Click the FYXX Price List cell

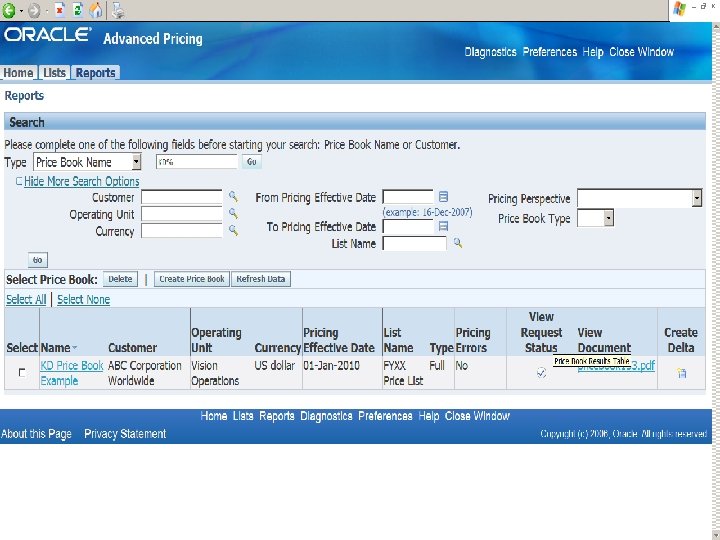[x=403, y=373]
